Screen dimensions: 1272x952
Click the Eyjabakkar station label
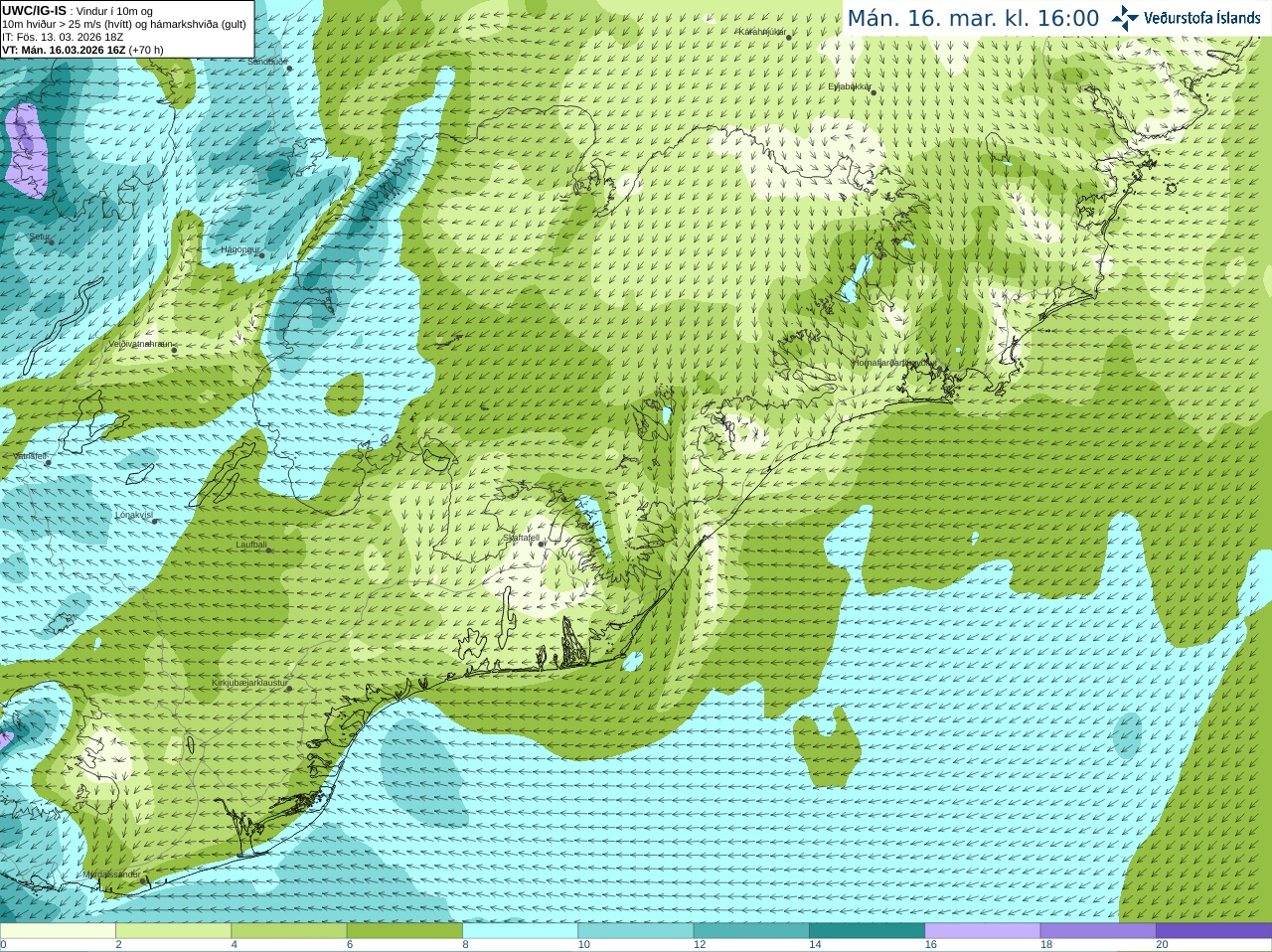tap(850, 86)
